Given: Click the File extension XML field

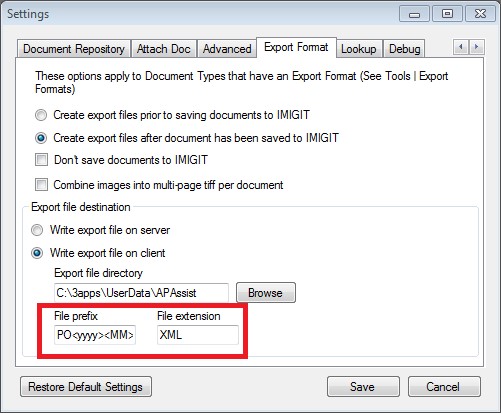Looking at the screenshot, I should 198,335.
